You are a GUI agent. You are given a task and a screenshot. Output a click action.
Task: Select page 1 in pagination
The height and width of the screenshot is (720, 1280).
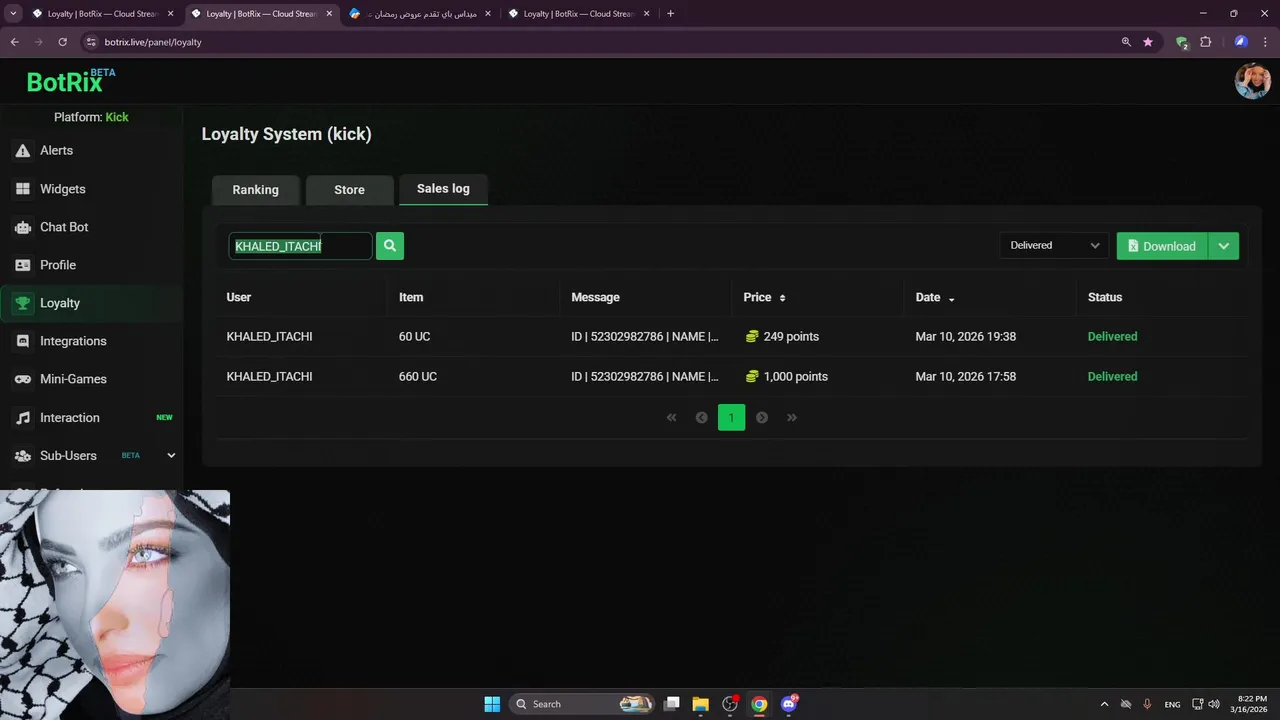tap(731, 417)
